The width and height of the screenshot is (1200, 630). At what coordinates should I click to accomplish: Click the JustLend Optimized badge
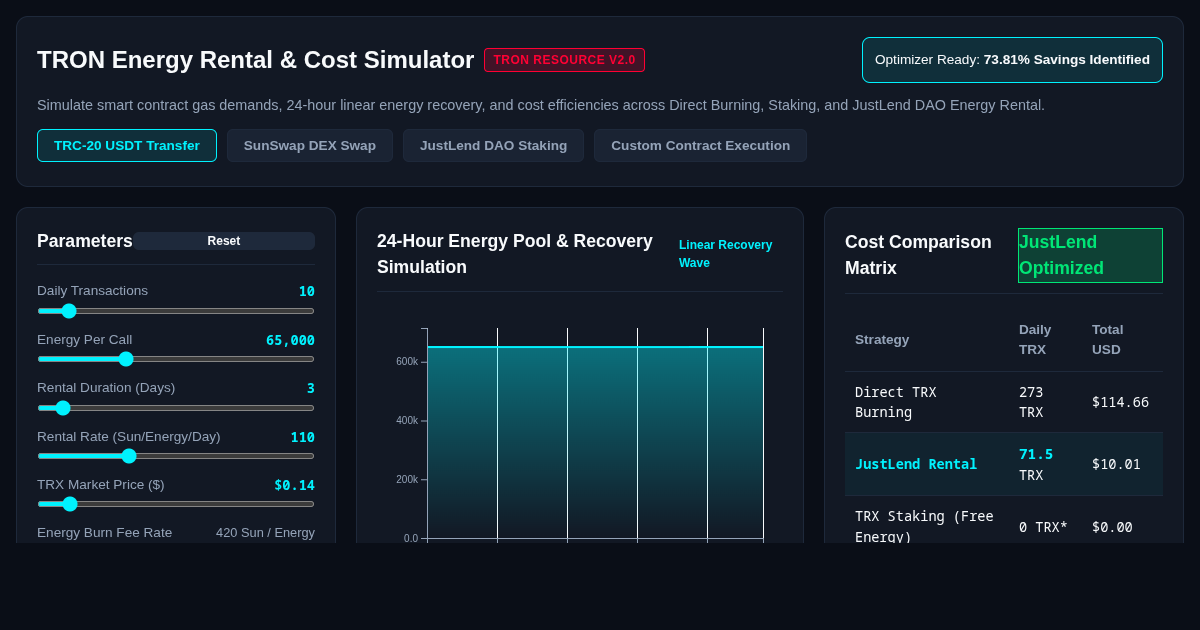click(1090, 255)
